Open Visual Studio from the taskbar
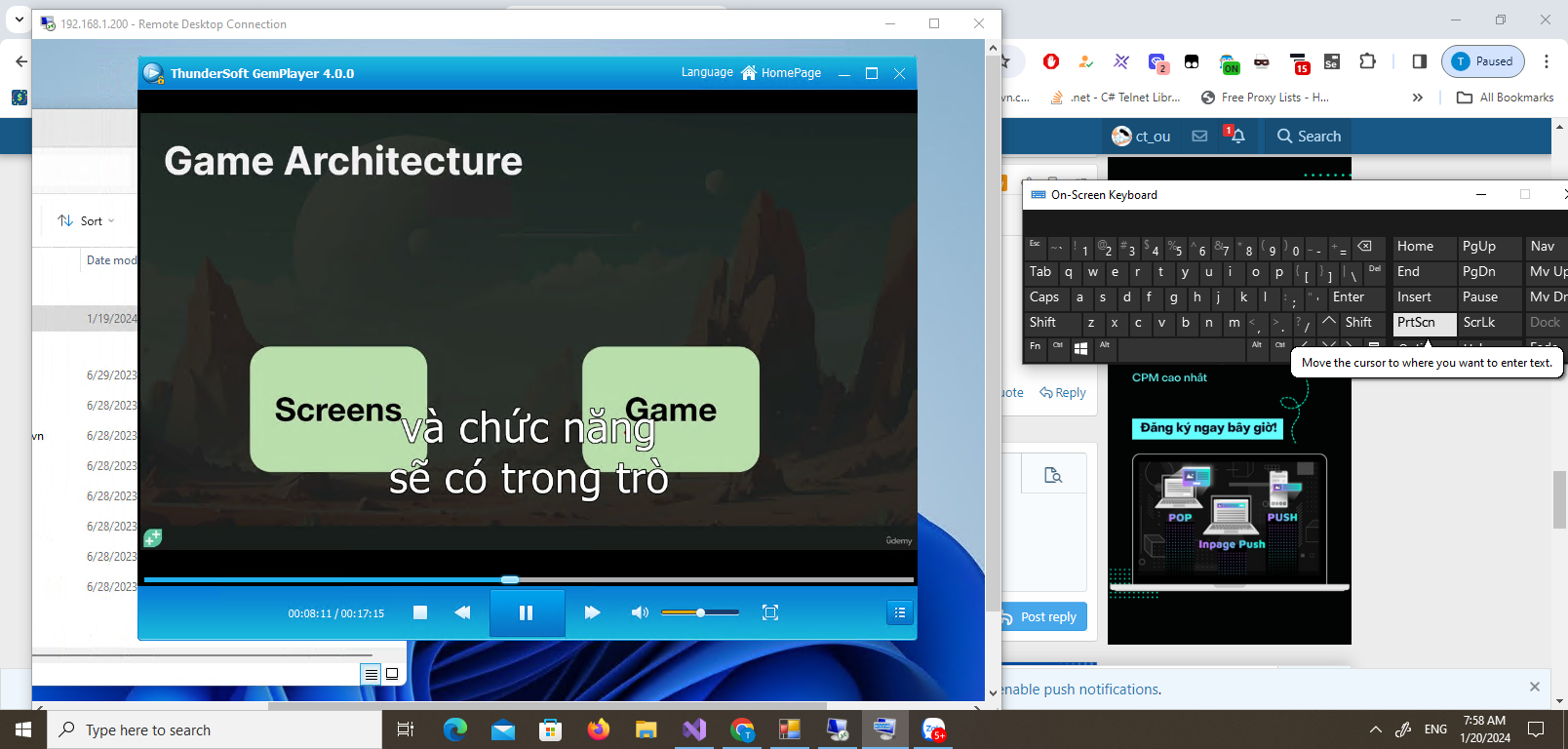The image size is (1568, 749). [x=694, y=729]
